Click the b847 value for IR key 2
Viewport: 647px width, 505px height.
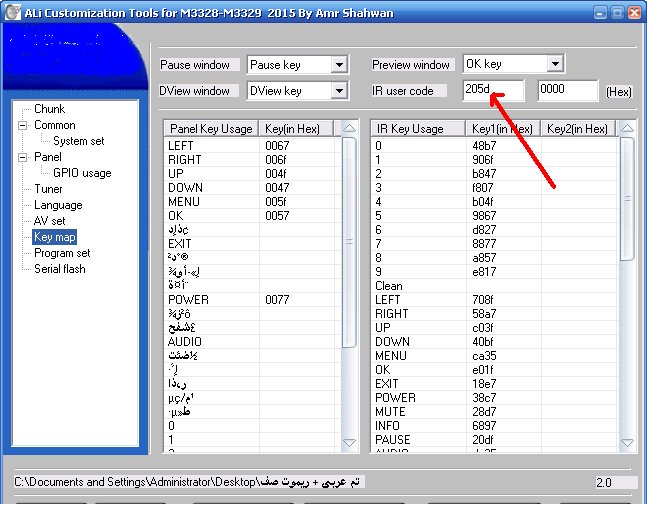(484, 174)
